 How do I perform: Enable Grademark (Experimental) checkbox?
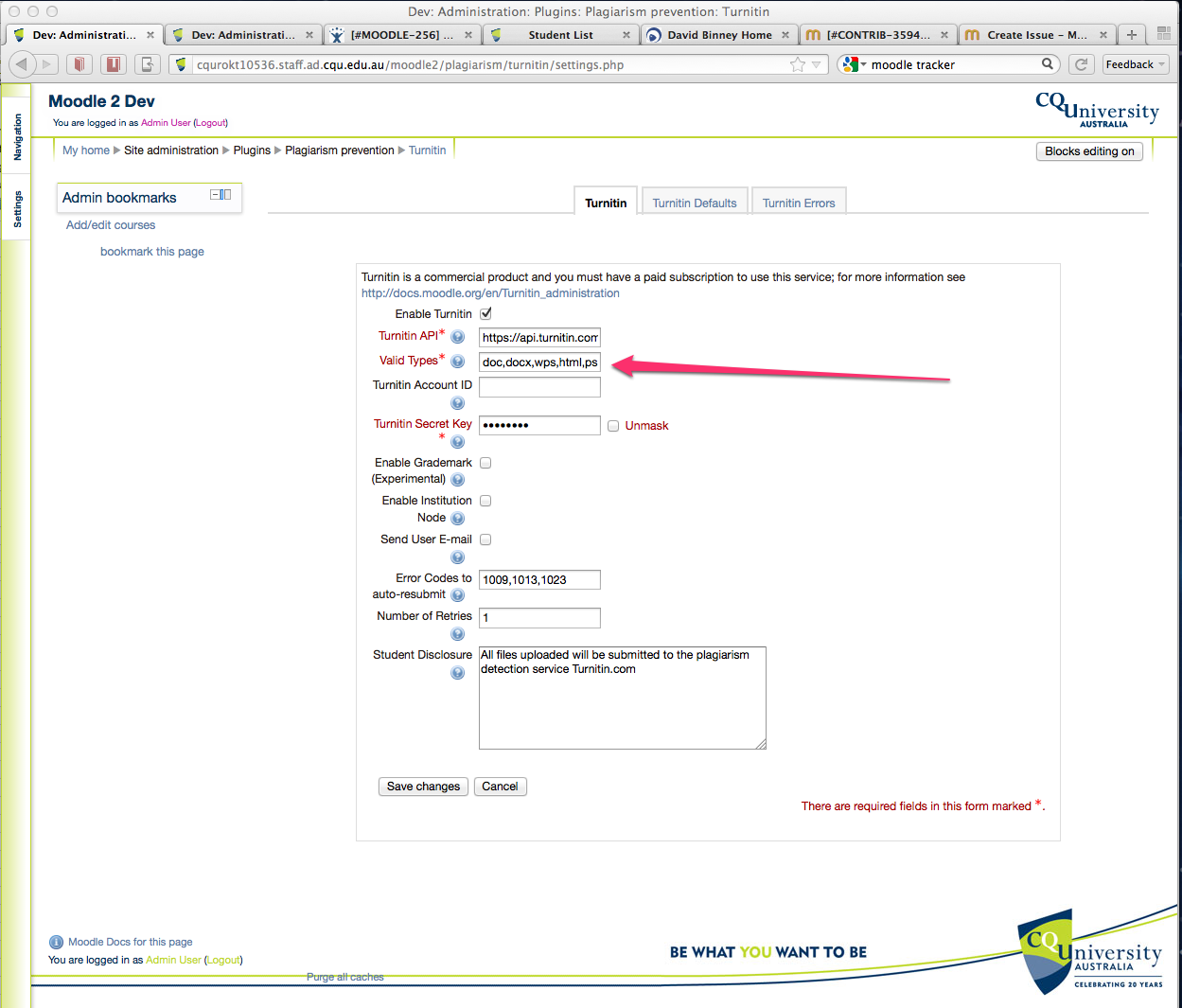pos(485,463)
